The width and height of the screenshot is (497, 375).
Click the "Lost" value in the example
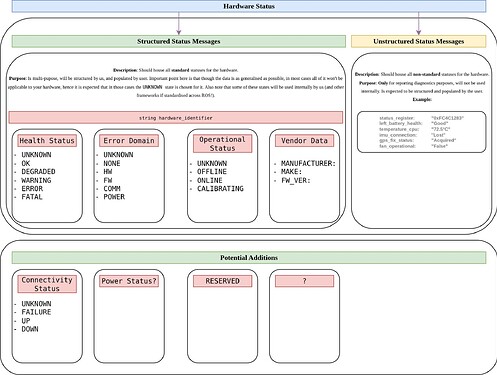(x=438, y=135)
